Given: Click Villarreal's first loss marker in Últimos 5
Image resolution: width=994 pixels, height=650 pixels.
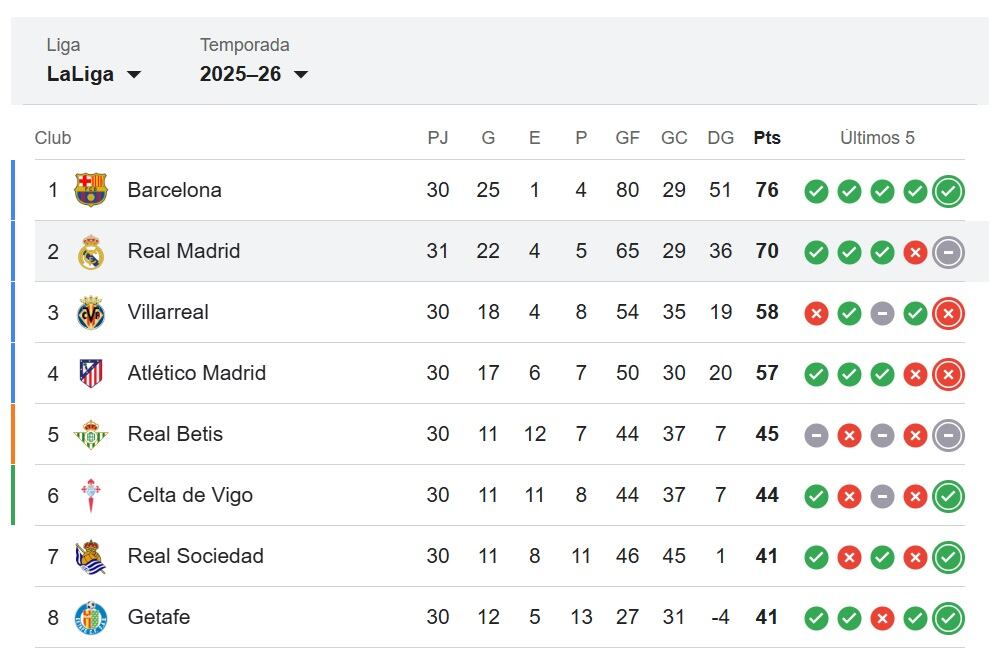Looking at the screenshot, I should [x=816, y=313].
